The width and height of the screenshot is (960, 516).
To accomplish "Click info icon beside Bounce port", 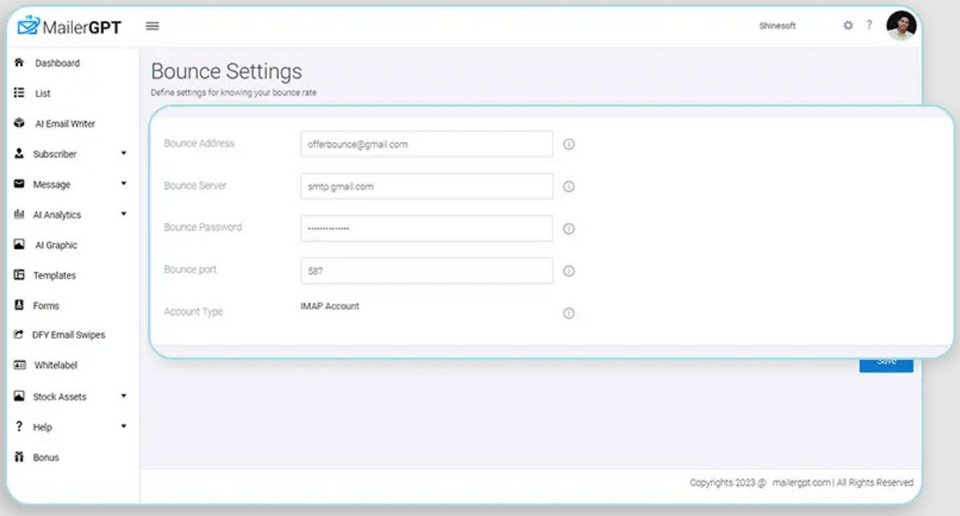I will pos(569,271).
